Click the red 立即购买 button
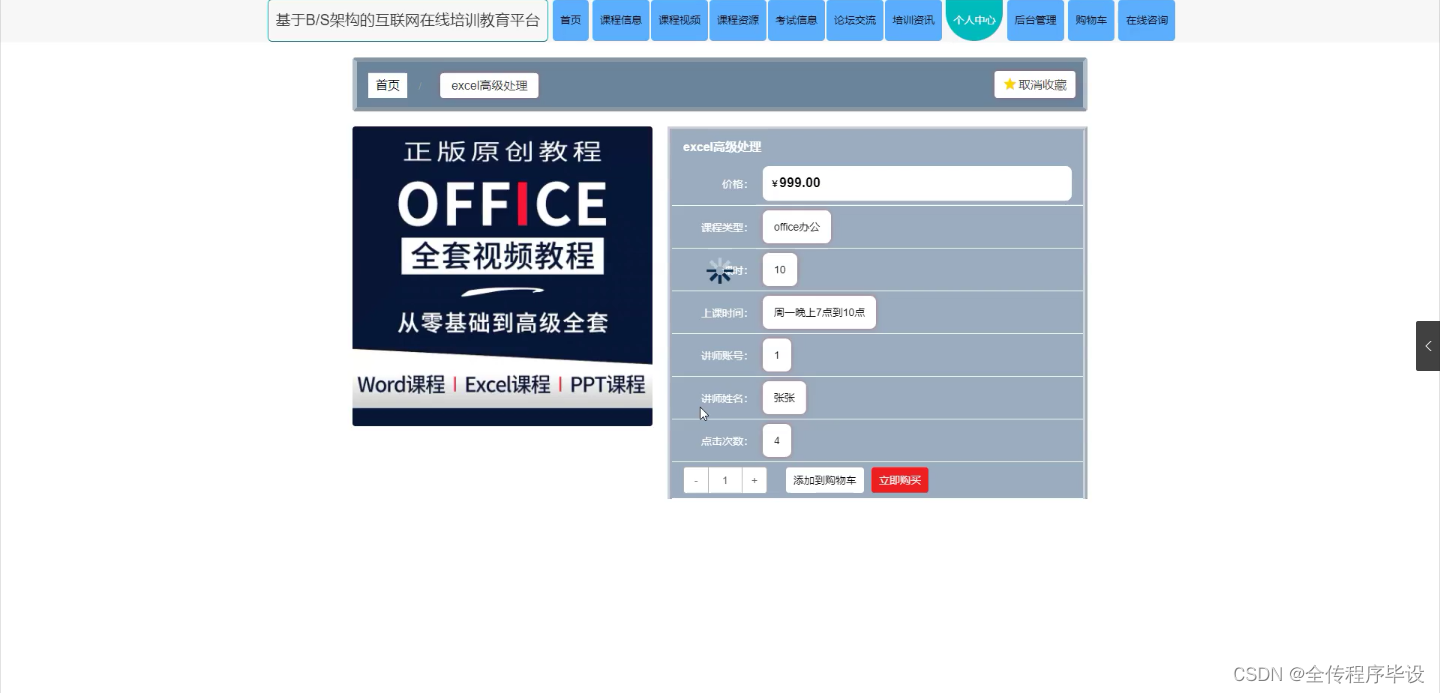This screenshot has width=1440, height=693. click(900, 481)
